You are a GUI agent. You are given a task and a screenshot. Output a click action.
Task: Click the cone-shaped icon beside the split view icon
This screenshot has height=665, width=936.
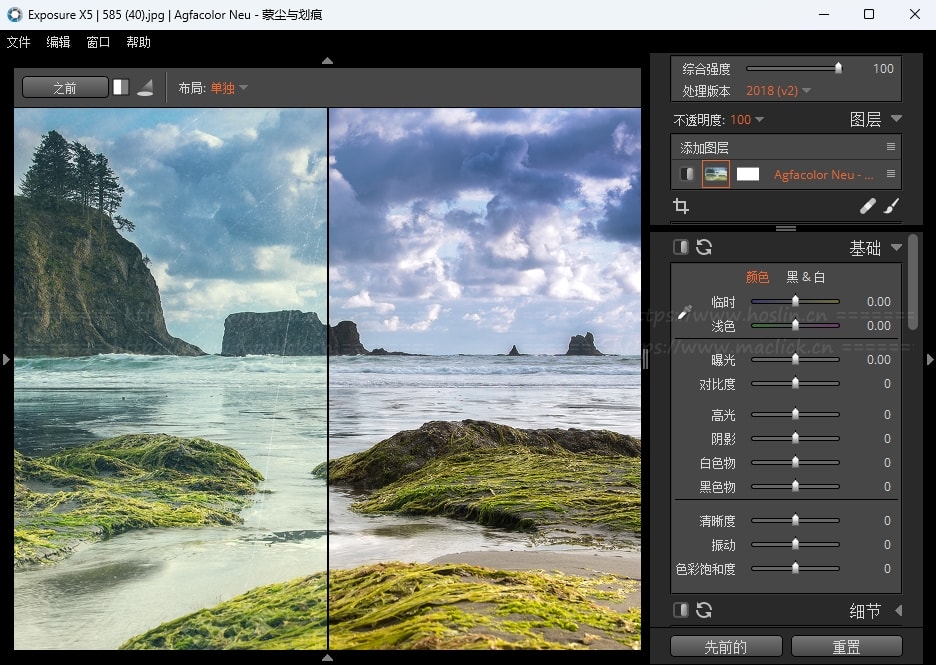(x=145, y=87)
